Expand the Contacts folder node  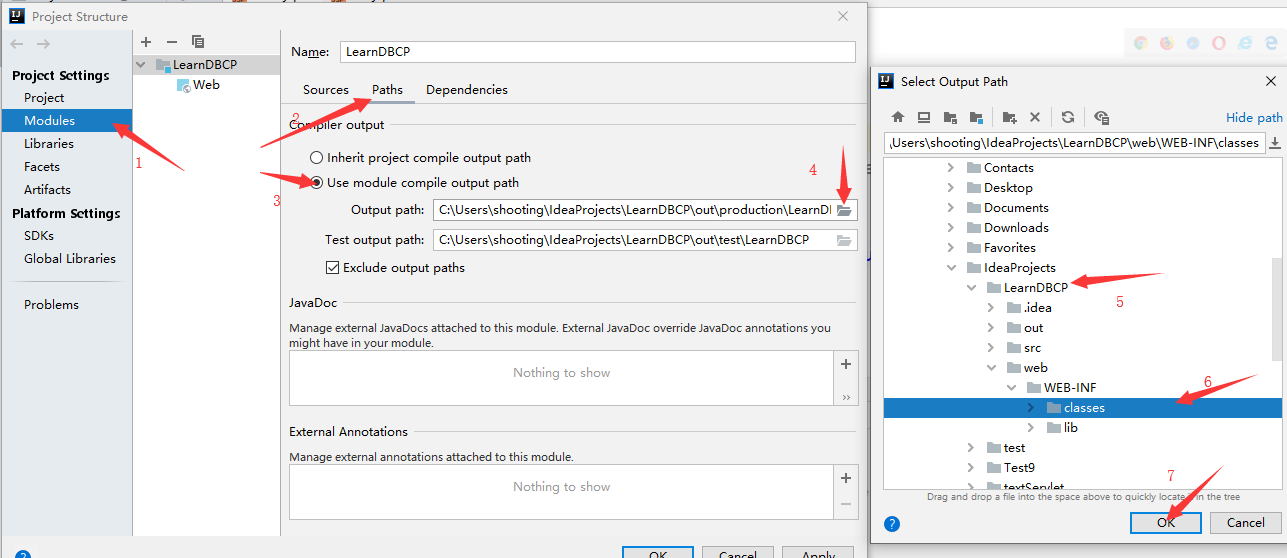pos(951,168)
